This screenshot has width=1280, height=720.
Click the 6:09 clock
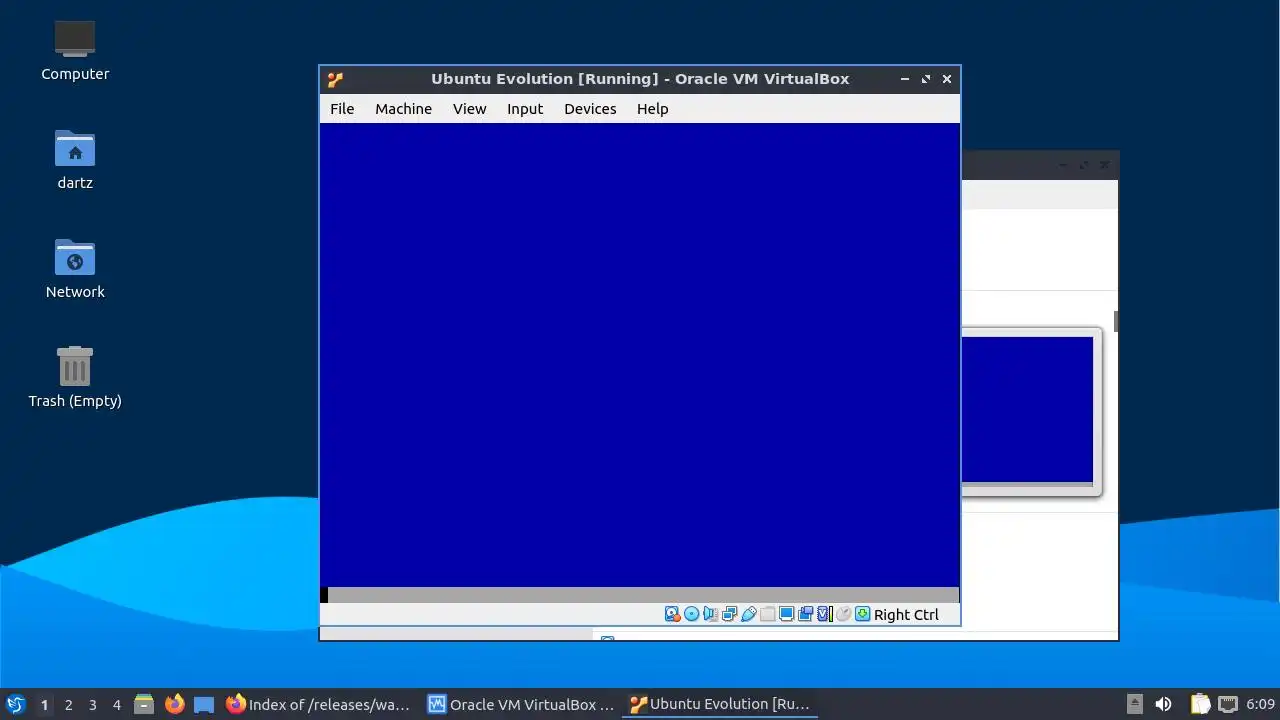point(1260,704)
